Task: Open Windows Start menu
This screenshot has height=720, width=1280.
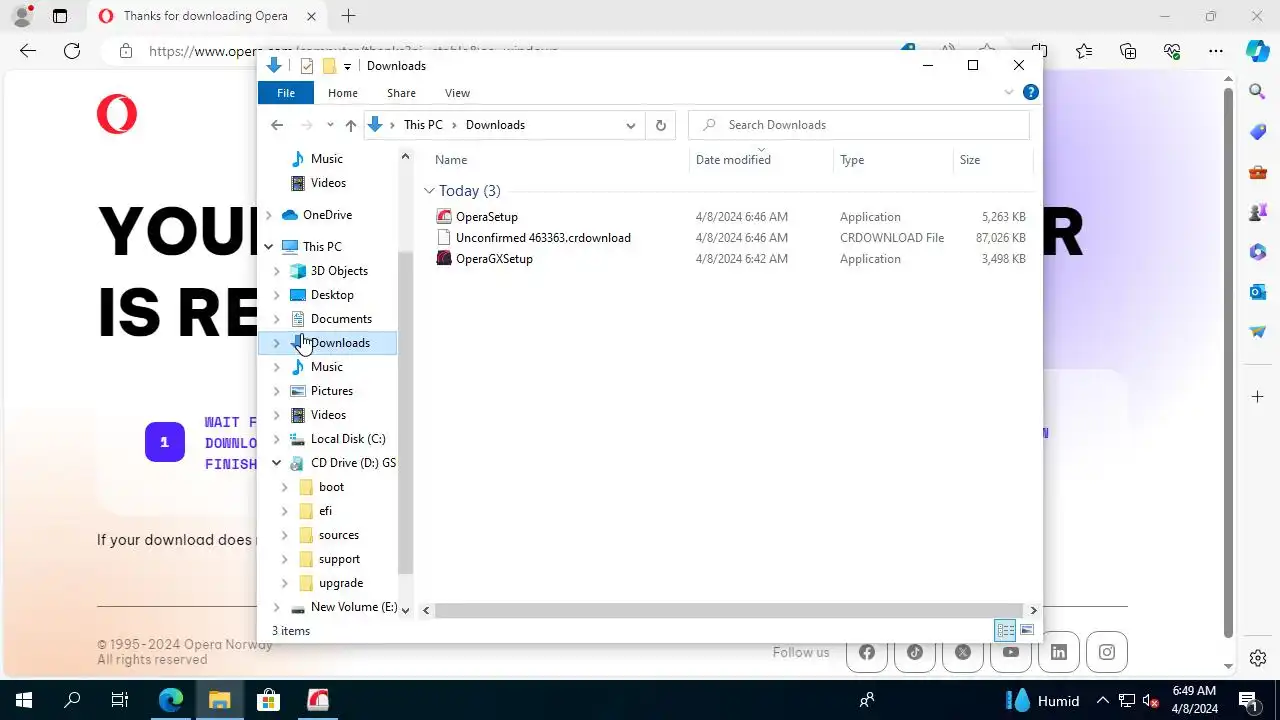Action: tap(24, 700)
